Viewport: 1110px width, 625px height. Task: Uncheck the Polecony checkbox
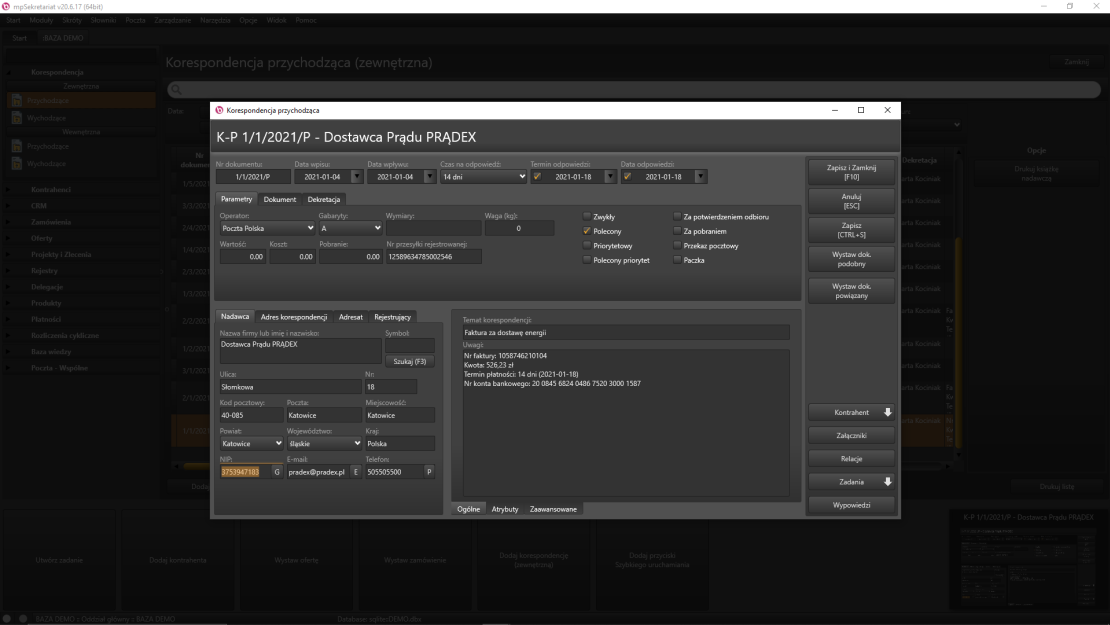[x=587, y=231]
